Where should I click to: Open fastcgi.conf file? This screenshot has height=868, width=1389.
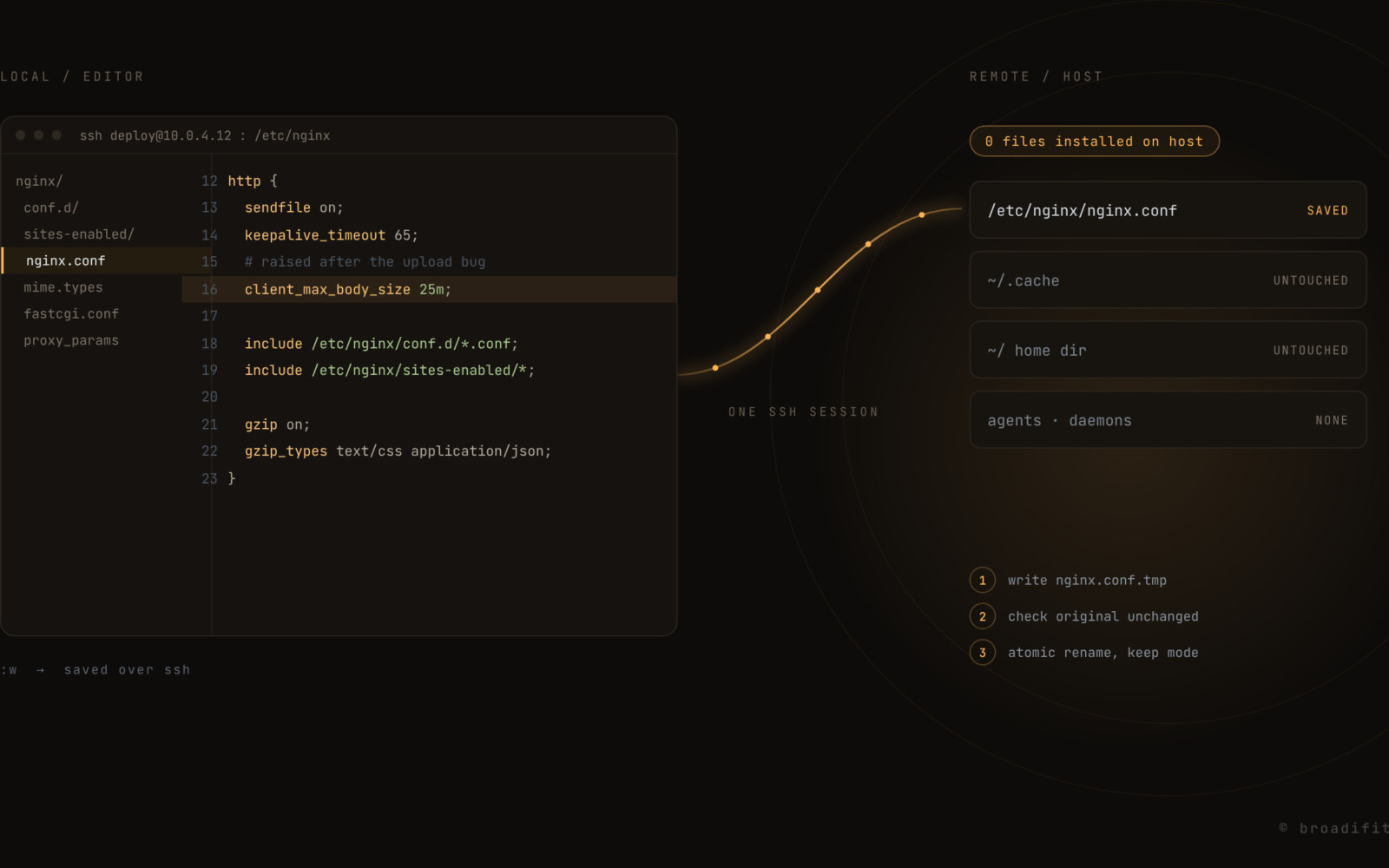[71, 314]
